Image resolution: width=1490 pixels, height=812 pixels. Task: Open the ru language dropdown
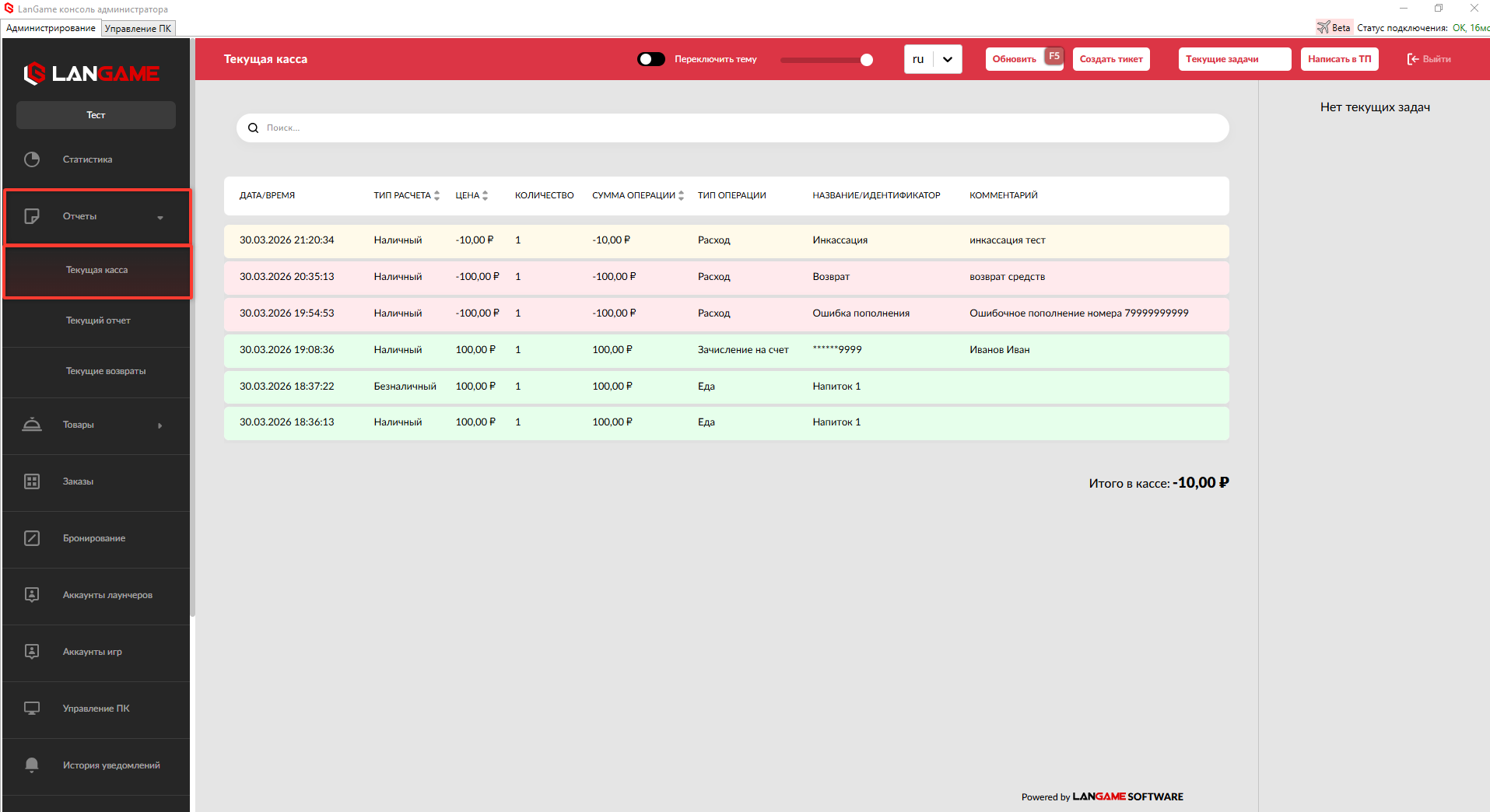click(x=933, y=59)
